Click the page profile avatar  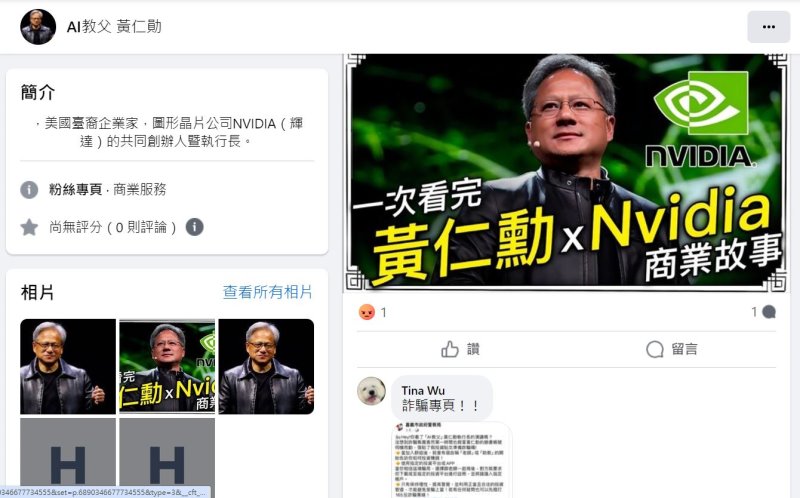[x=38, y=27]
